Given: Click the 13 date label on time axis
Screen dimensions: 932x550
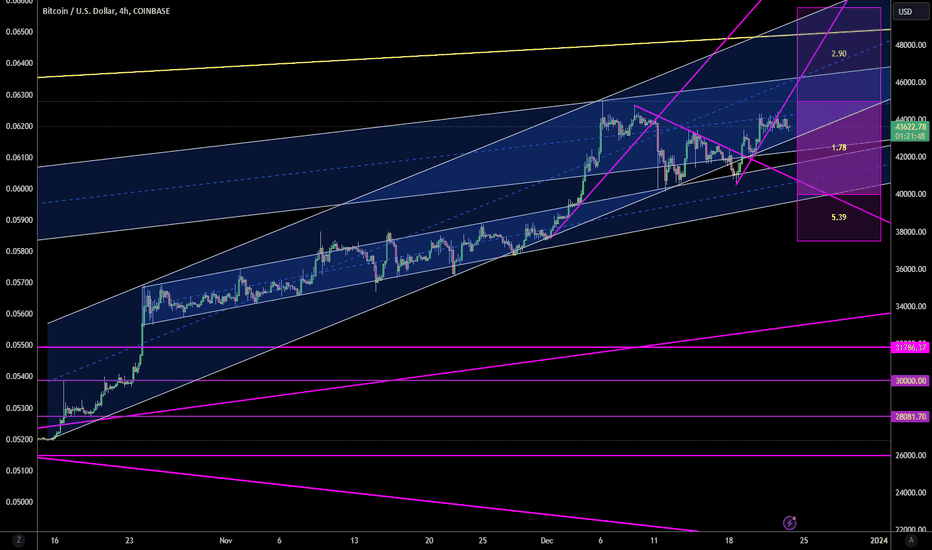Looking at the screenshot, I should (354, 540).
